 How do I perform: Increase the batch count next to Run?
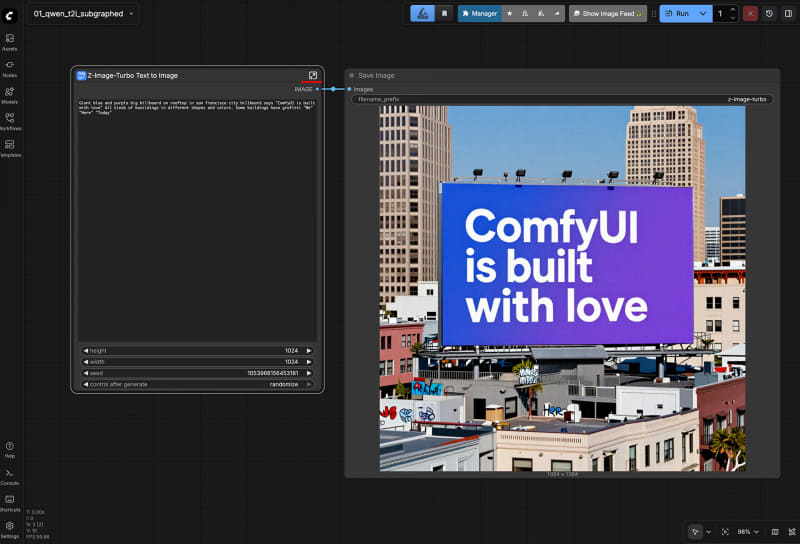tap(733, 10)
